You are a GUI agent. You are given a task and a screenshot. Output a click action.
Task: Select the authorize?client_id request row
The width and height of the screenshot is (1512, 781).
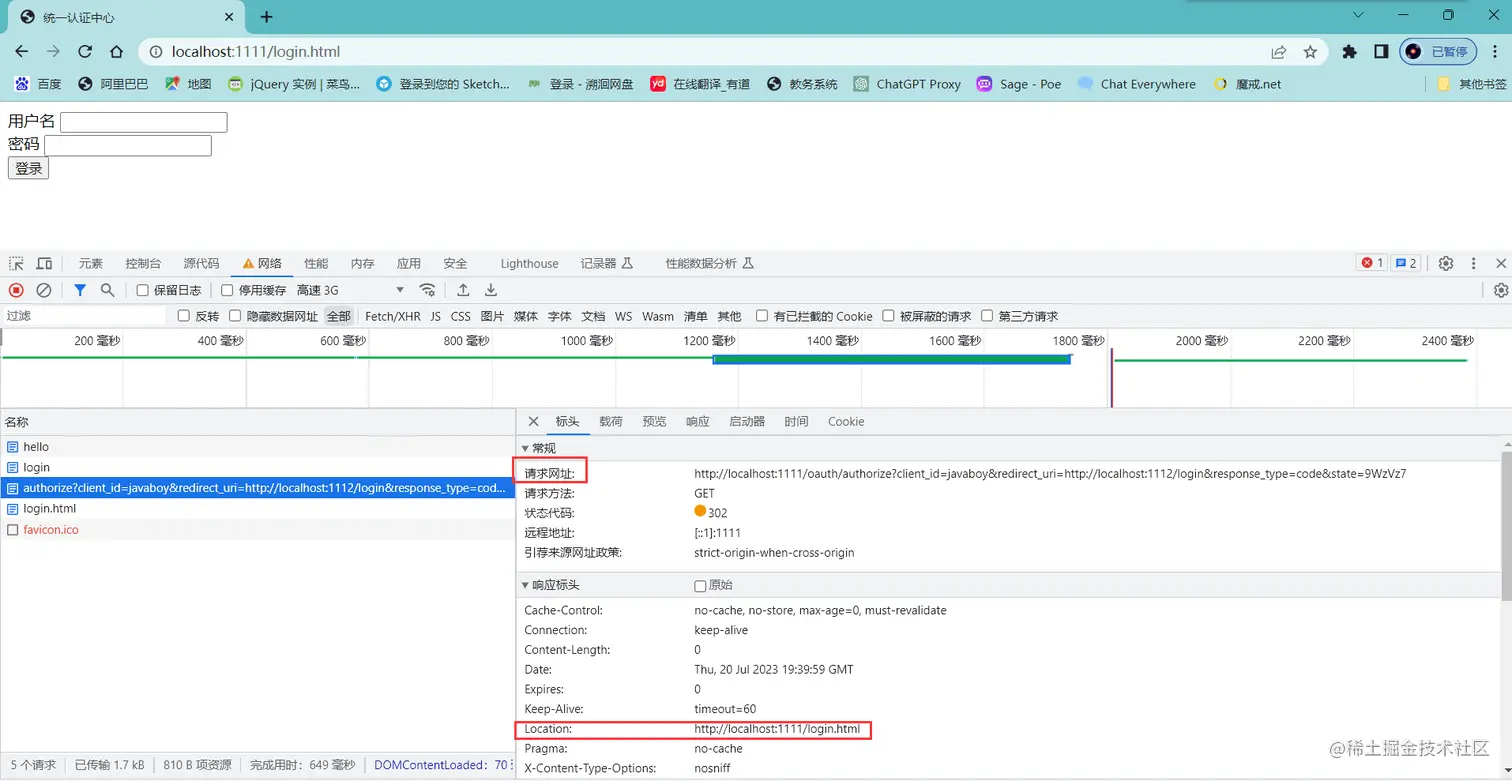click(258, 488)
